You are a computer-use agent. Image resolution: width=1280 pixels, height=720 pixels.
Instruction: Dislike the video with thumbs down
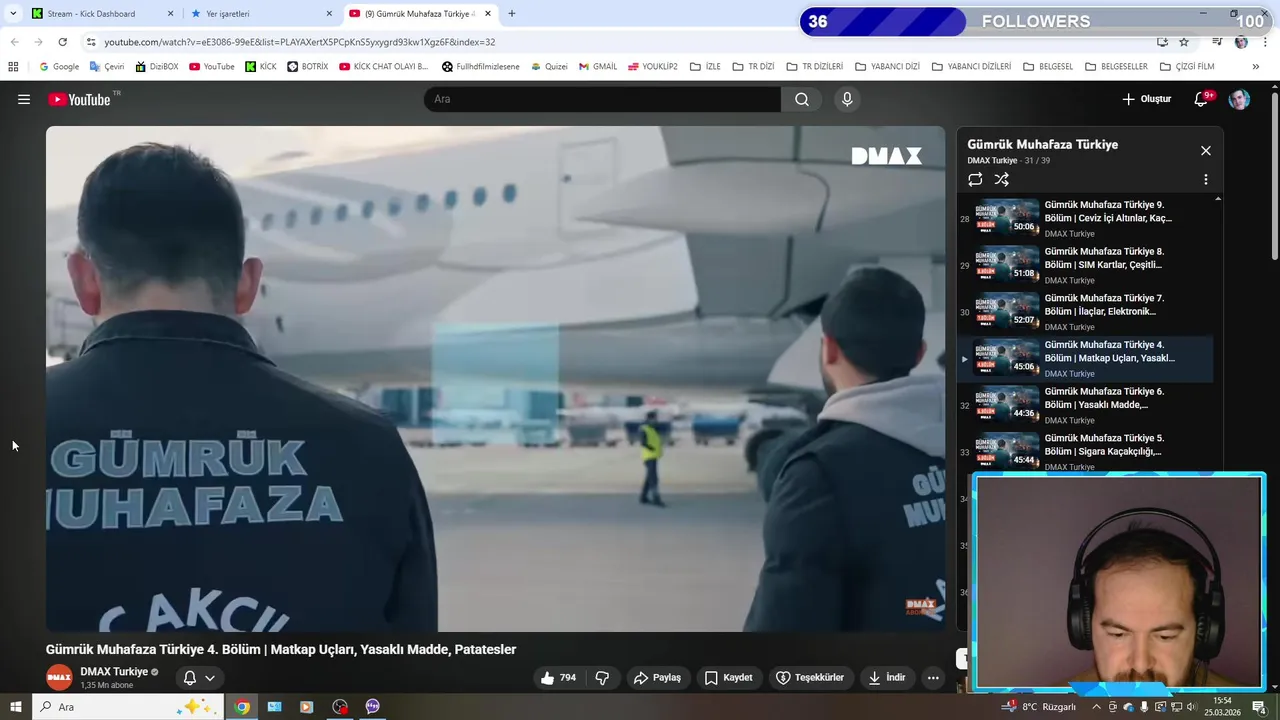pyautogui.click(x=602, y=678)
